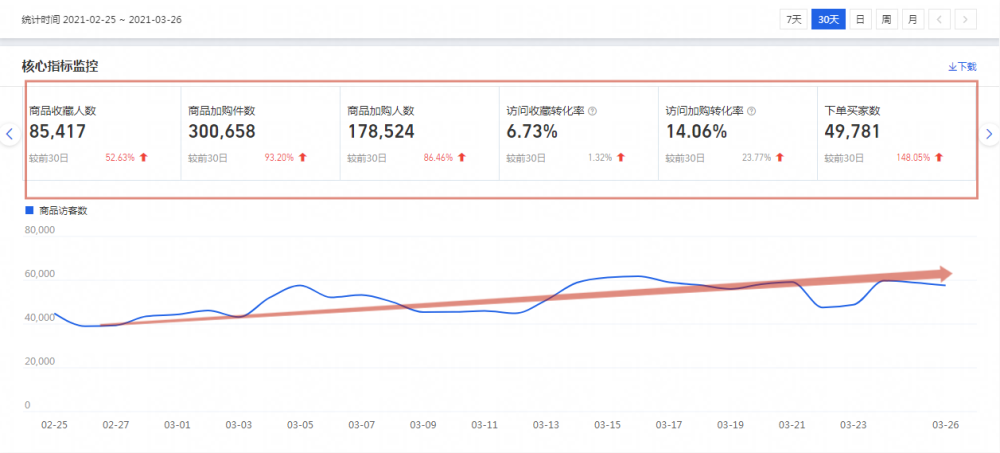Select the 7天 time range button

click(794, 19)
